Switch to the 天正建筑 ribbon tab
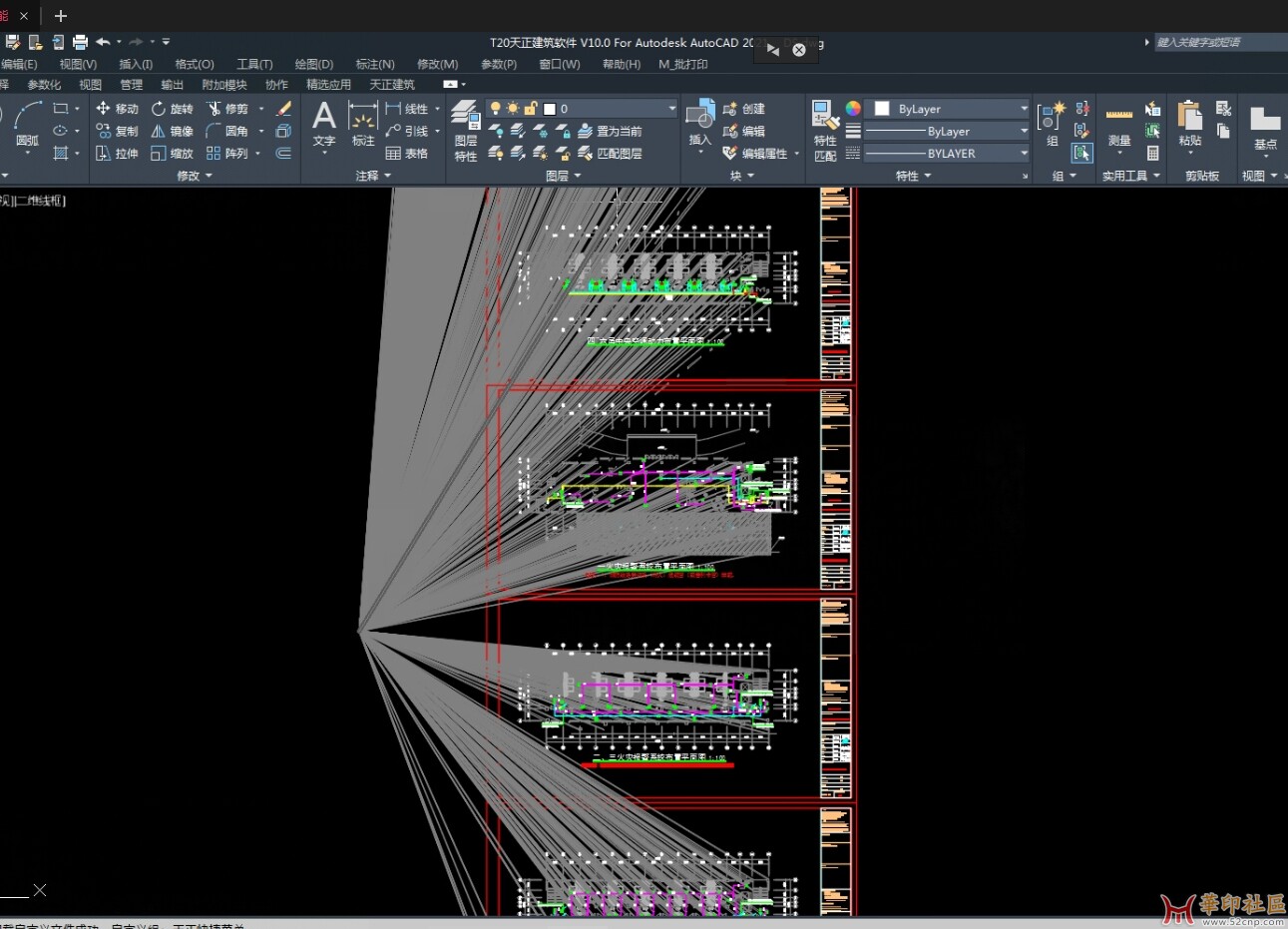 392,85
